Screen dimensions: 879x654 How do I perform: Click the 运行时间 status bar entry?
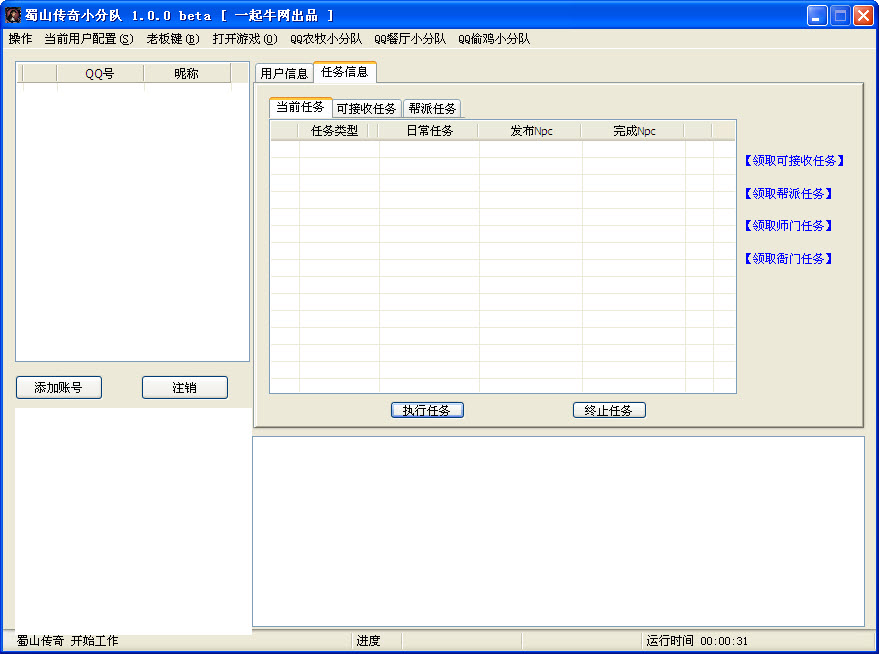pyautogui.click(x=697, y=641)
